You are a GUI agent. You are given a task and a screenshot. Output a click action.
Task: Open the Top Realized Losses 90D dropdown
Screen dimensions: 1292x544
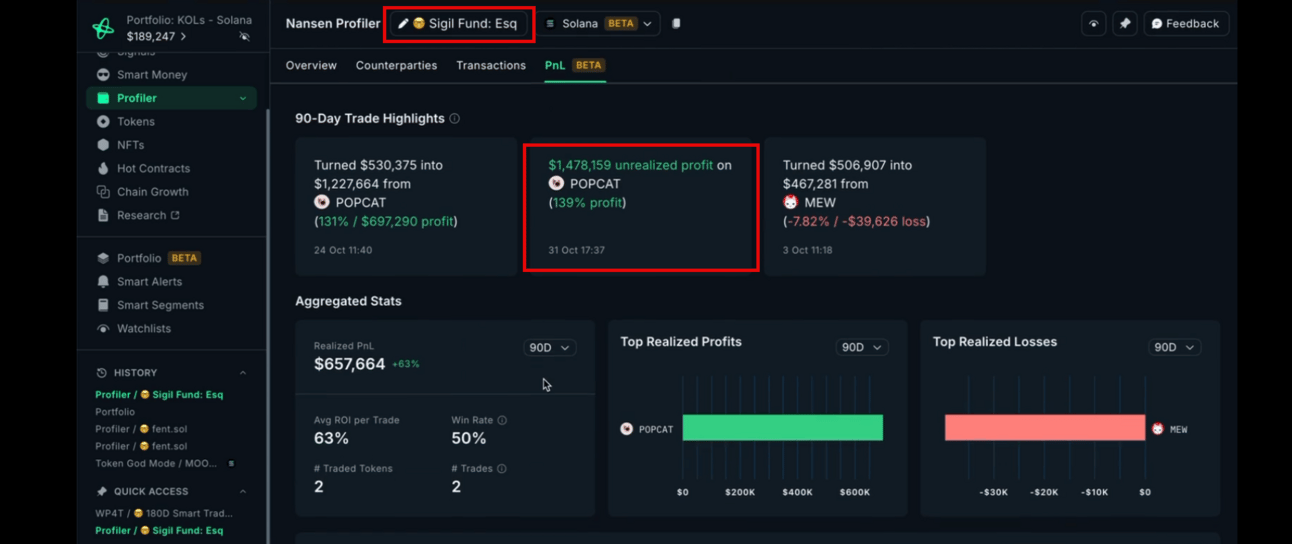tap(1174, 348)
